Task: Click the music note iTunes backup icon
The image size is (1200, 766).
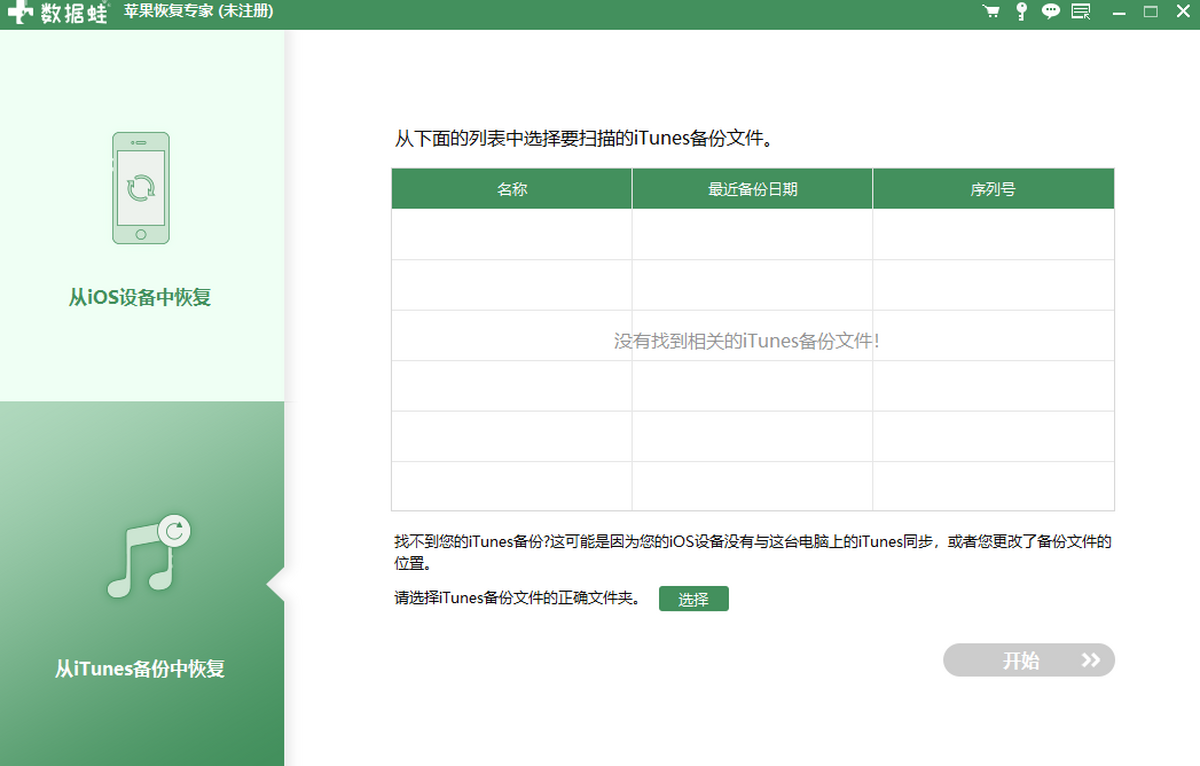Action: pos(146,558)
